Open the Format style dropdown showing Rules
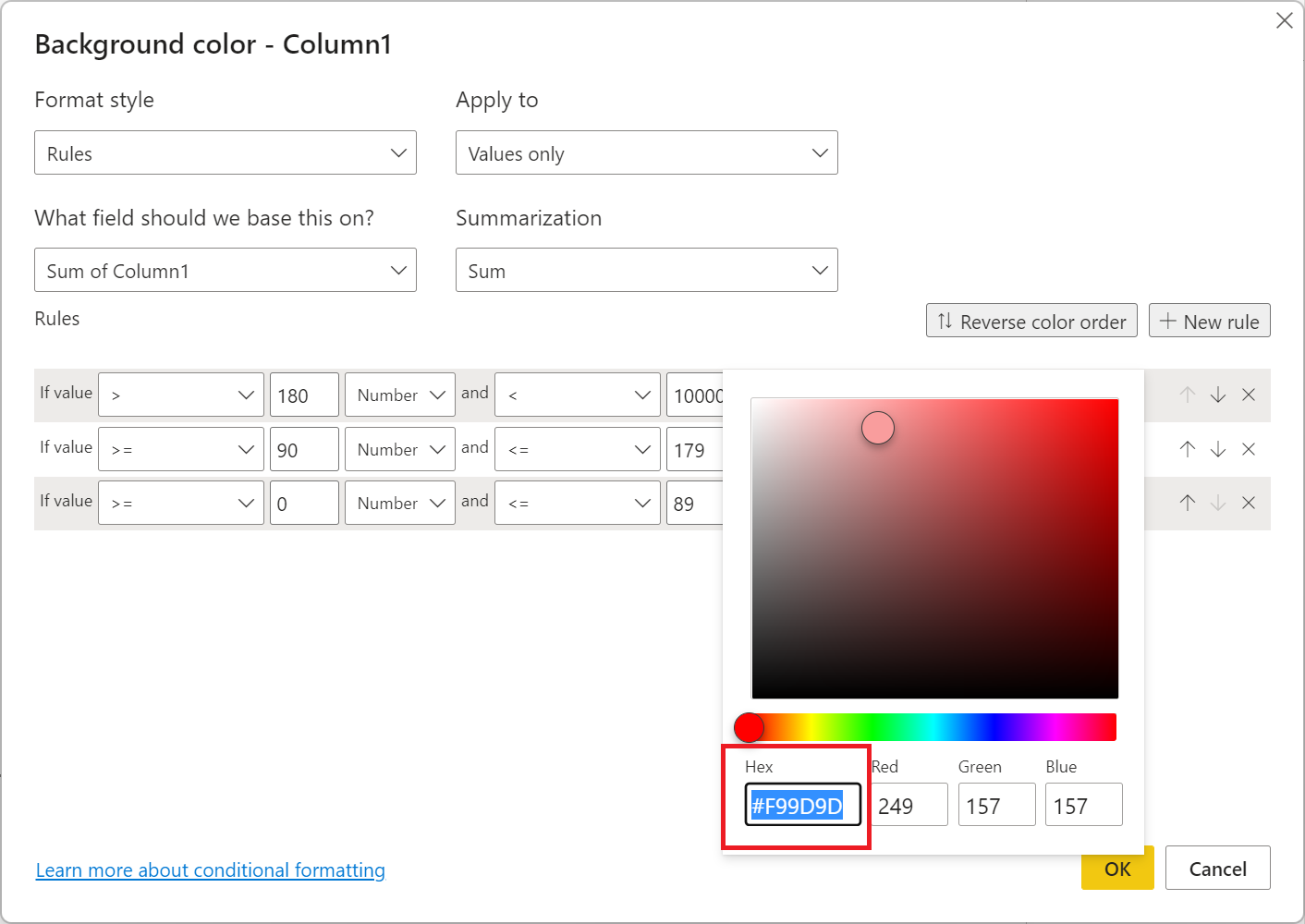Image resolution: width=1305 pixels, height=924 pixels. [x=226, y=152]
